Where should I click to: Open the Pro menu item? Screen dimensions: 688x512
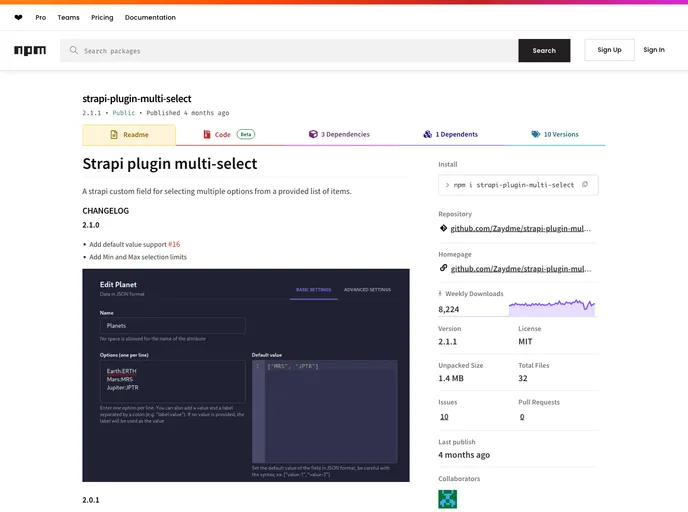[41, 18]
